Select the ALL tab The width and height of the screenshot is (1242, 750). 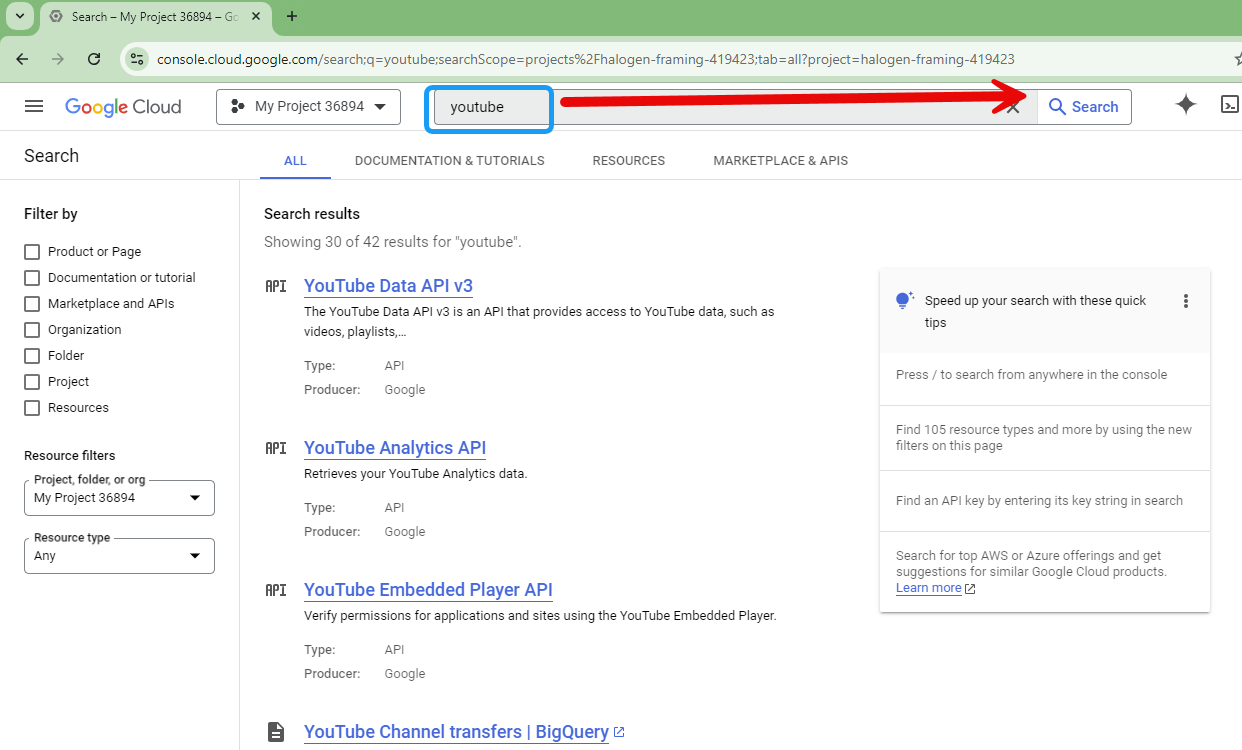(x=295, y=160)
